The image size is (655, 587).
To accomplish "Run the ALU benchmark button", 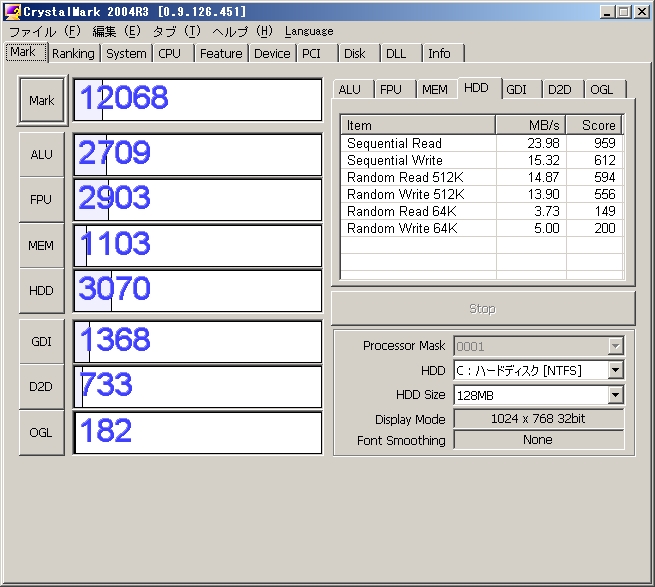I will [42, 155].
